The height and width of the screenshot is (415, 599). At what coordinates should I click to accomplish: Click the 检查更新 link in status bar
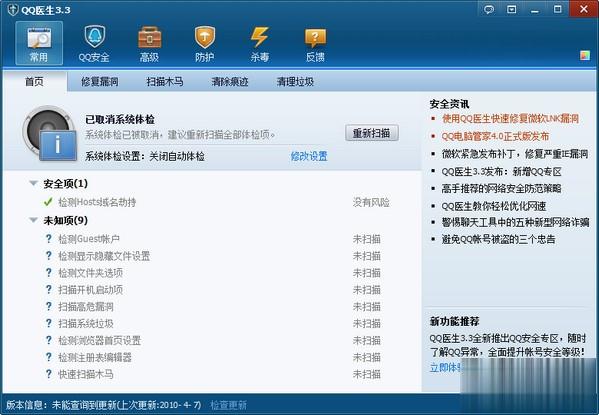(x=228, y=405)
